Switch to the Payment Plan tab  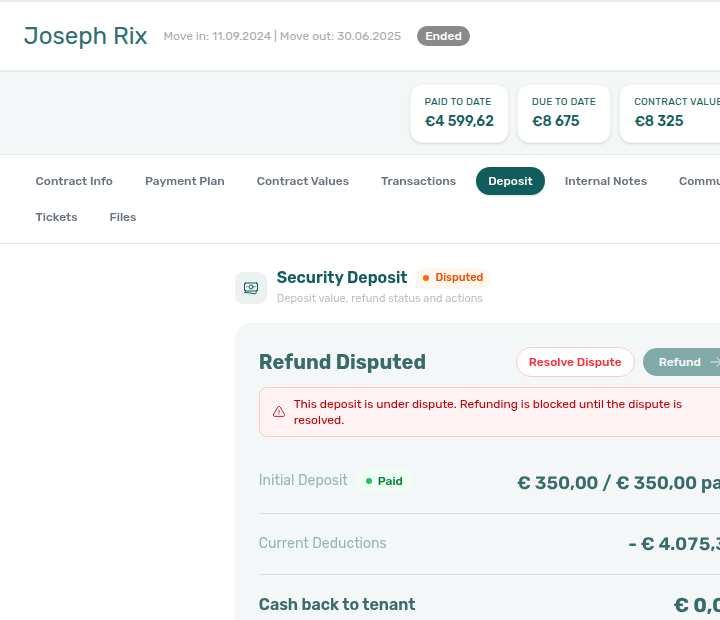(x=185, y=181)
